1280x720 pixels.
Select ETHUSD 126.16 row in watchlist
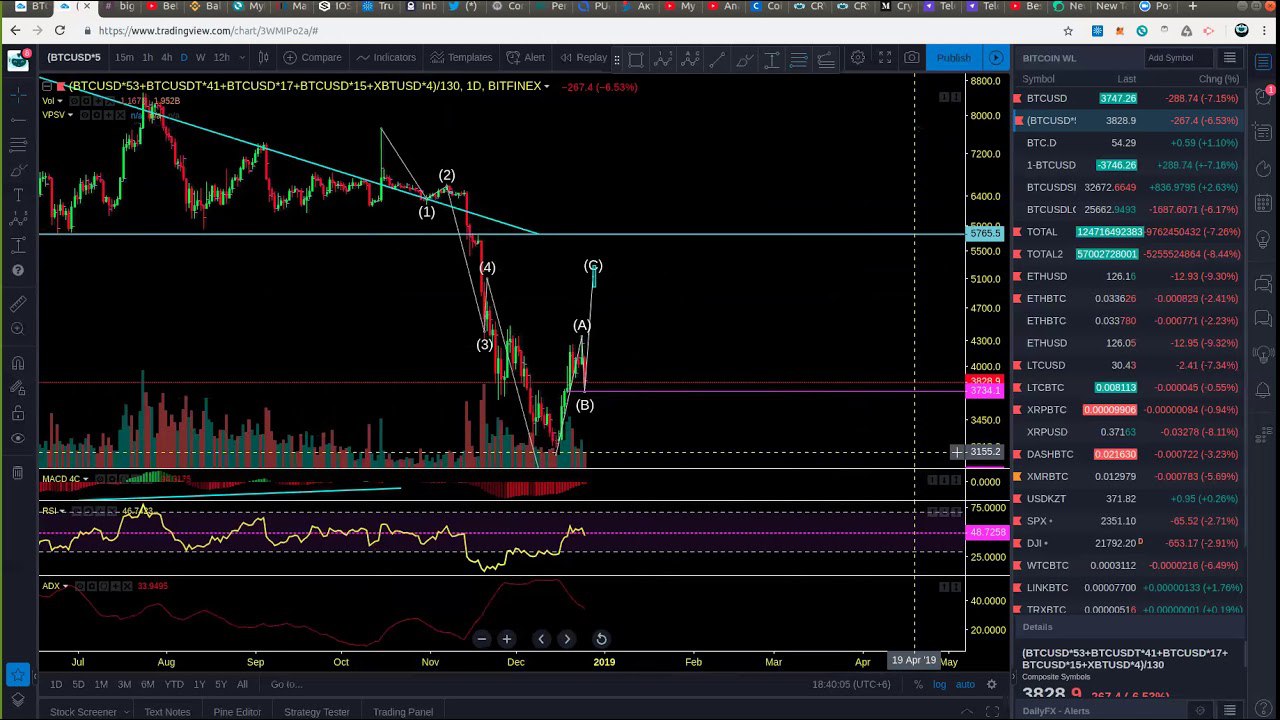point(1127,276)
